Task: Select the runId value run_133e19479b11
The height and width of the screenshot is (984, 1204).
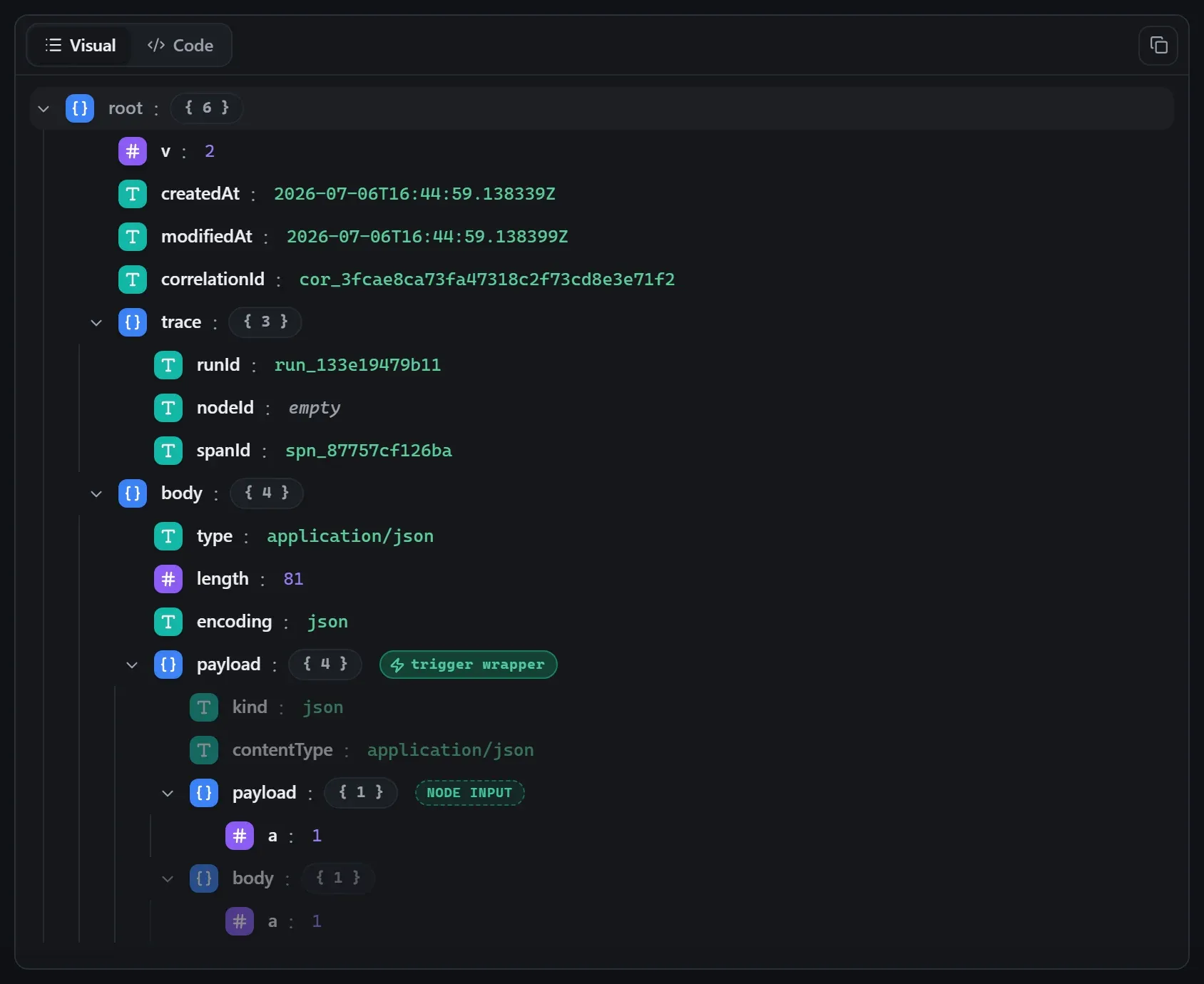Action: pyautogui.click(x=357, y=365)
